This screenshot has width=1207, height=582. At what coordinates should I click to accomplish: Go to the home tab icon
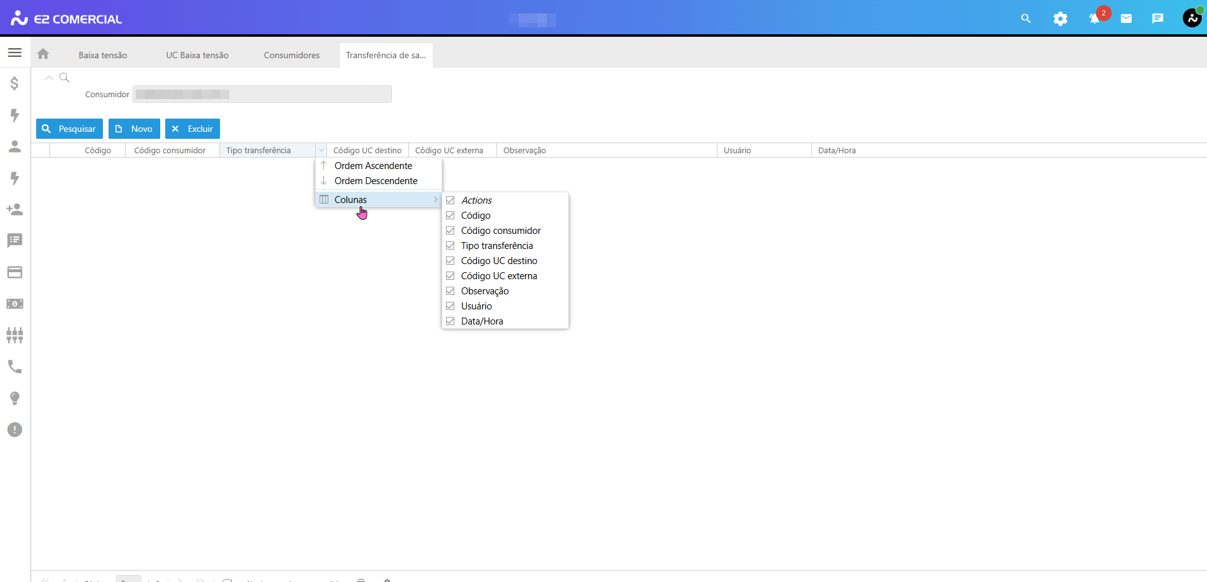43,54
